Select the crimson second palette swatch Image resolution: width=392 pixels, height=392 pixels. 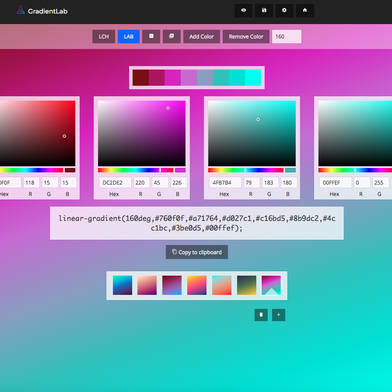pyautogui.click(x=157, y=78)
